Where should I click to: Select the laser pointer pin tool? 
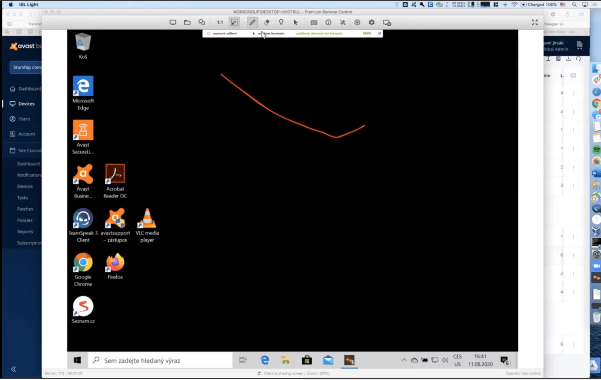281,23
